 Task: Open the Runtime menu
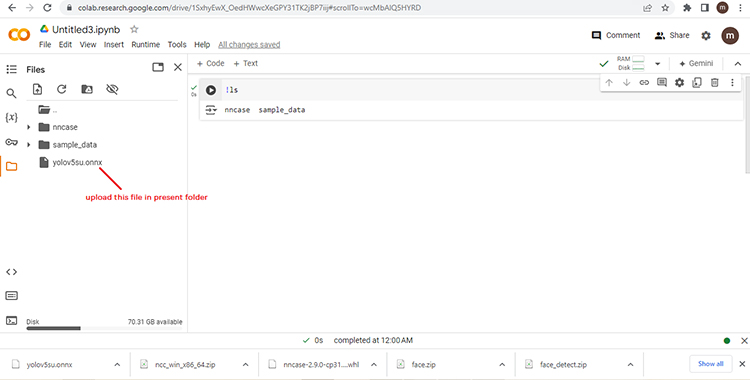point(145,45)
